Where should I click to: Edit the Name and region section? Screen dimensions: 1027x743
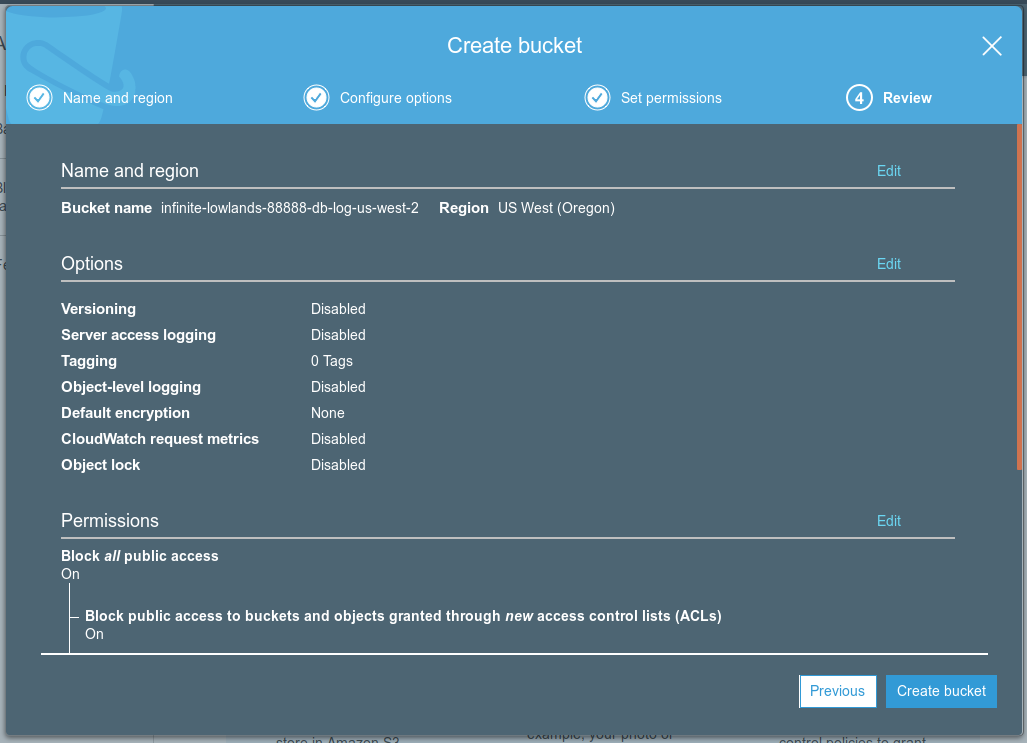pyautogui.click(x=889, y=171)
